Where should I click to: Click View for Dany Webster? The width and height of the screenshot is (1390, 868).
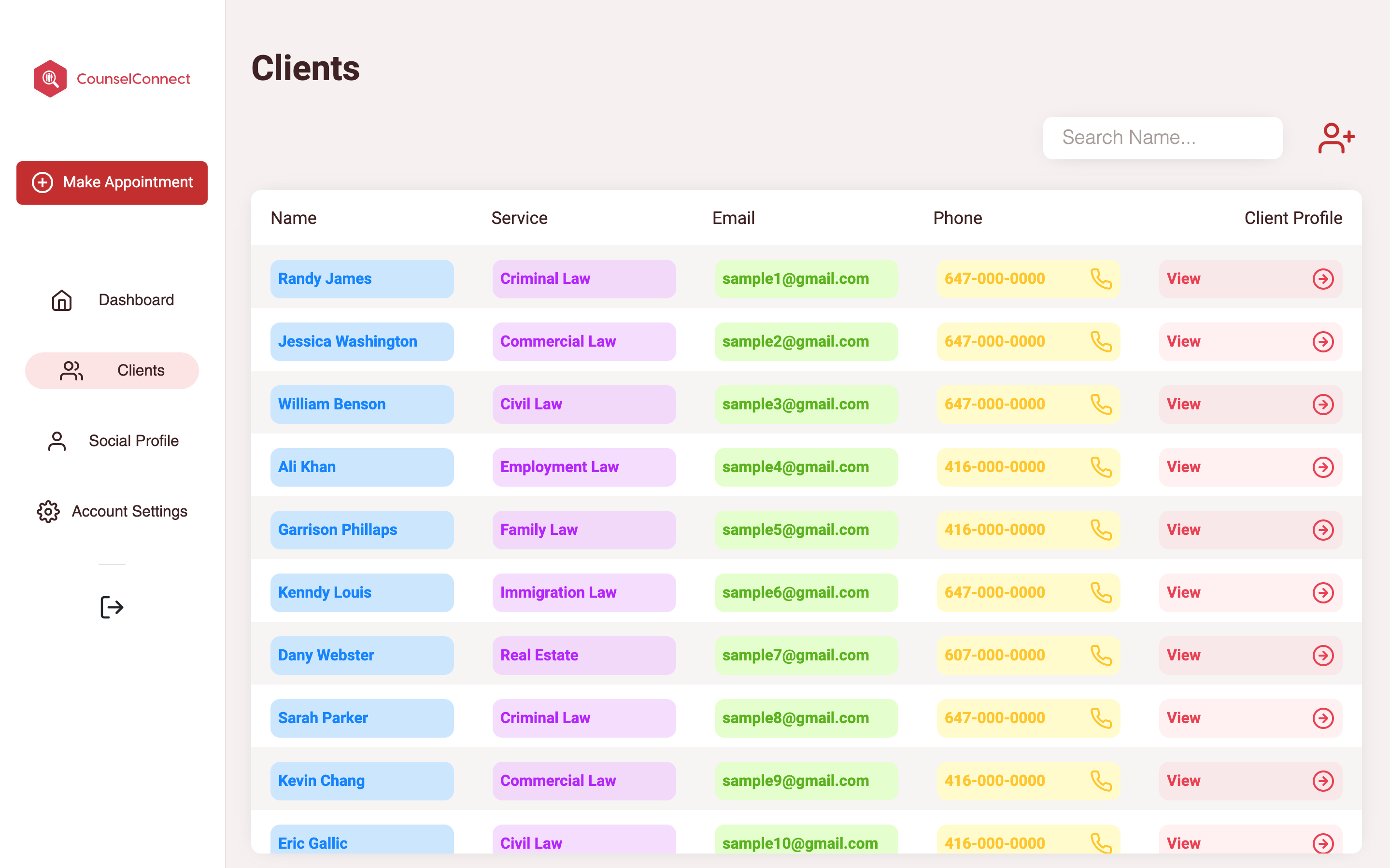click(x=1250, y=656)
